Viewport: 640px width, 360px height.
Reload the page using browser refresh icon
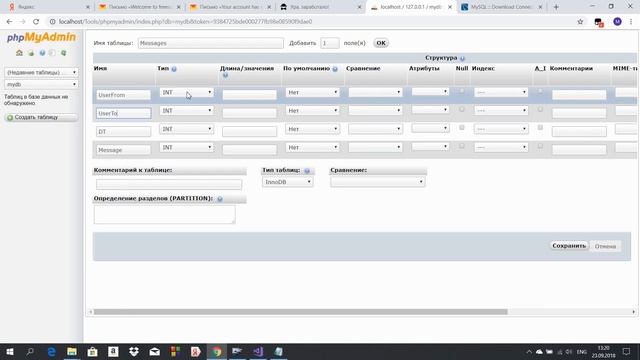coord(36,22)
